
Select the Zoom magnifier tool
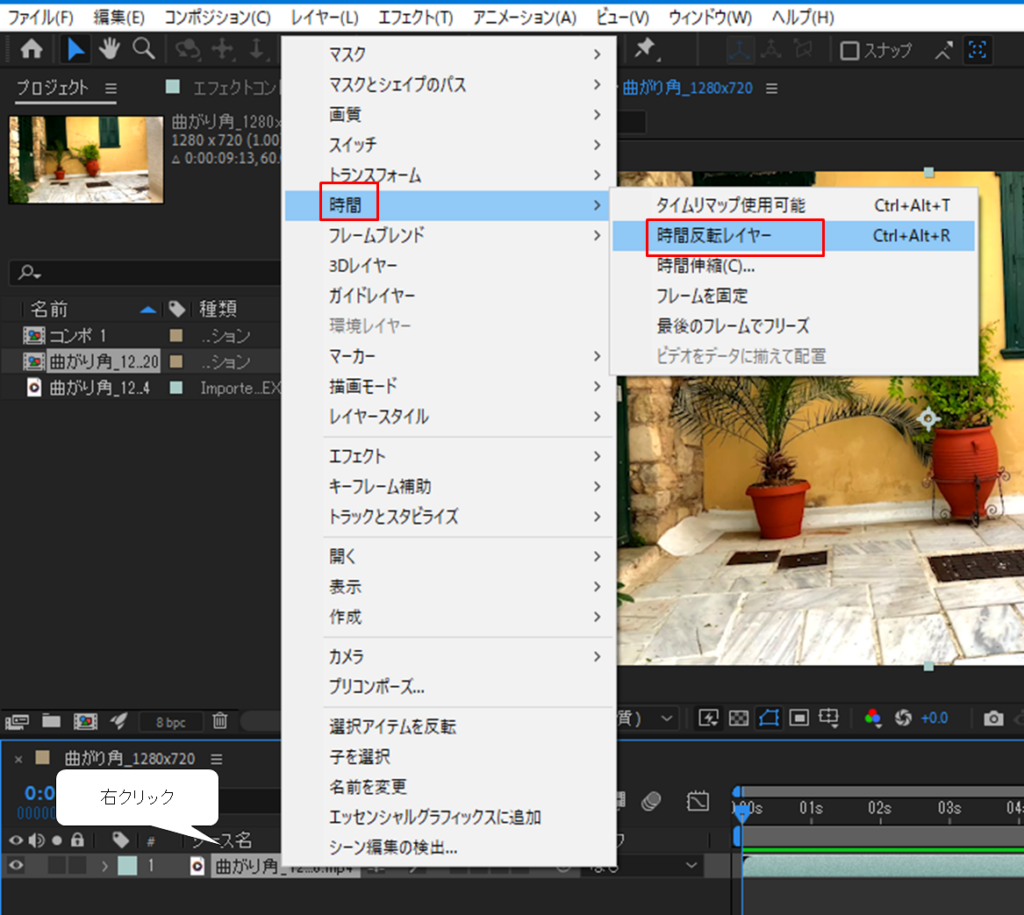click(144, 49)
